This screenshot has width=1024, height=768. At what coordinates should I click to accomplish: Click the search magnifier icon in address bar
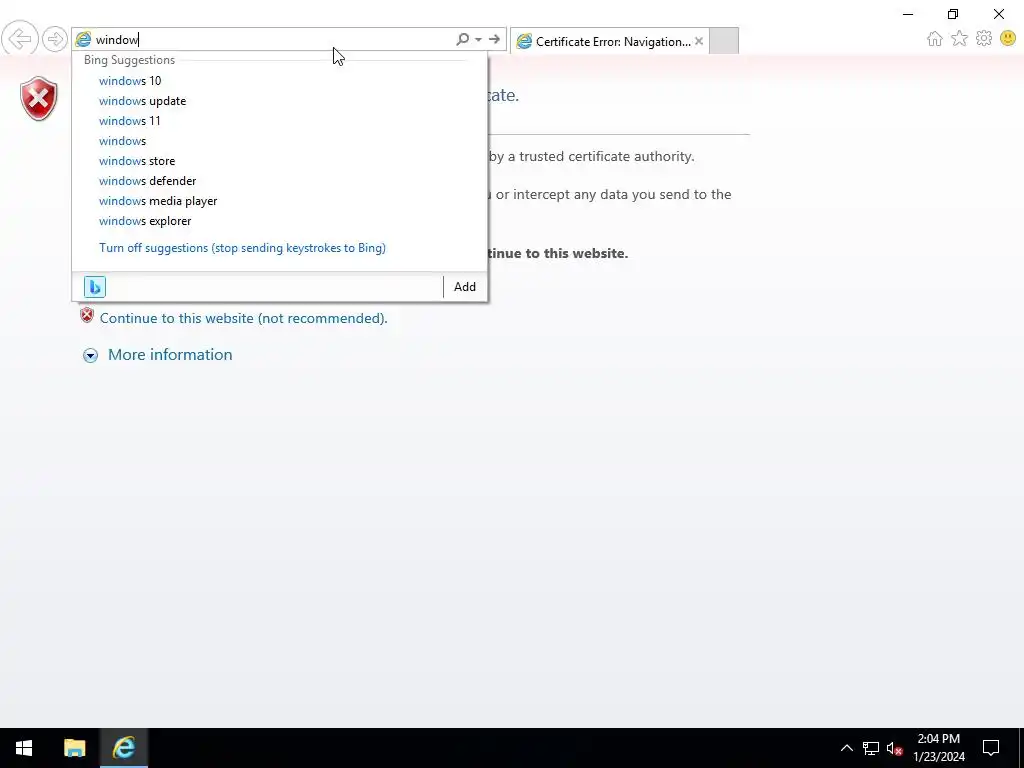[x=462, y=39]
